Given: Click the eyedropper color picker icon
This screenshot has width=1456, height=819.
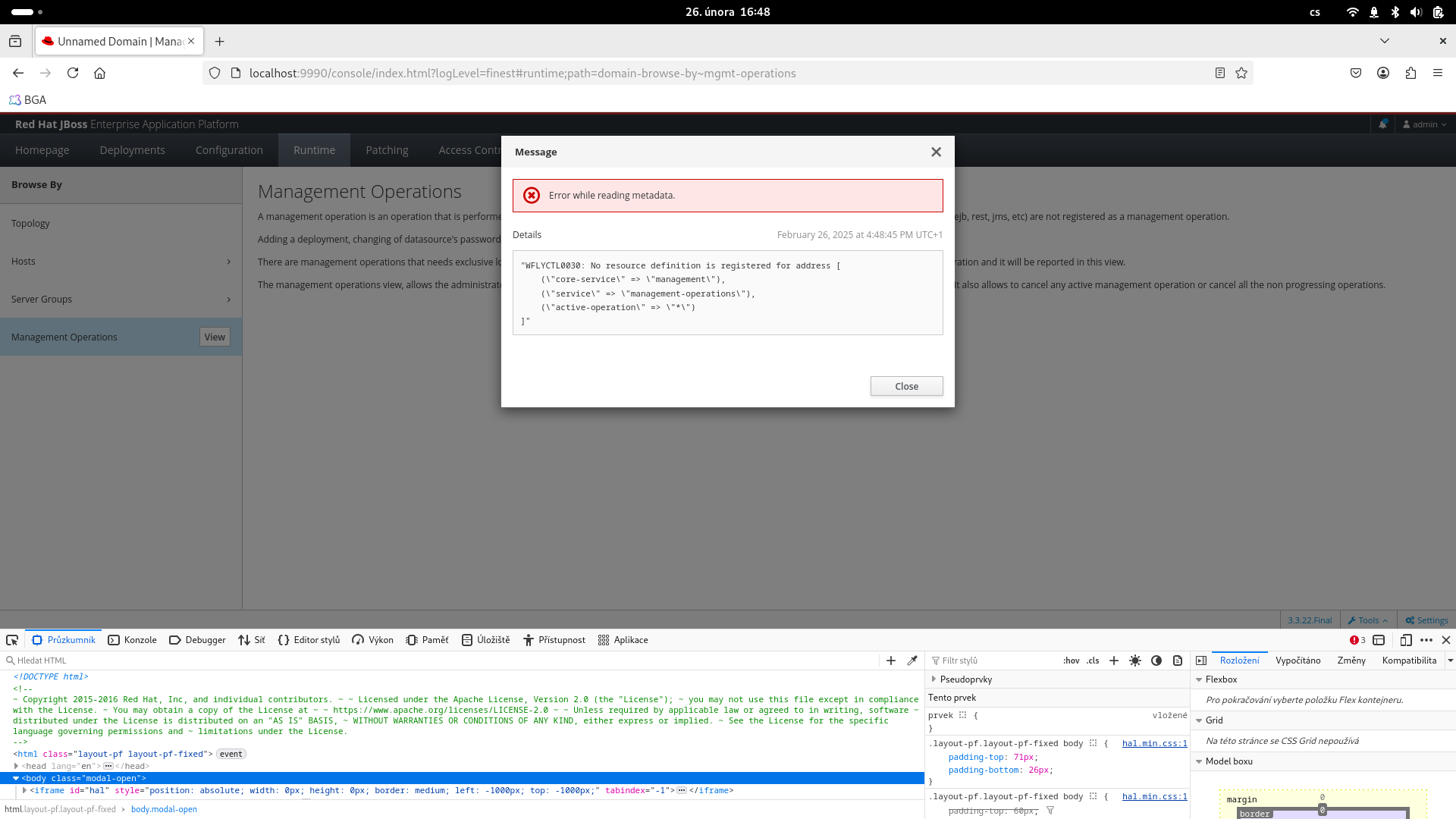Looking at the screenshot, I should click(x=912, y=661).
